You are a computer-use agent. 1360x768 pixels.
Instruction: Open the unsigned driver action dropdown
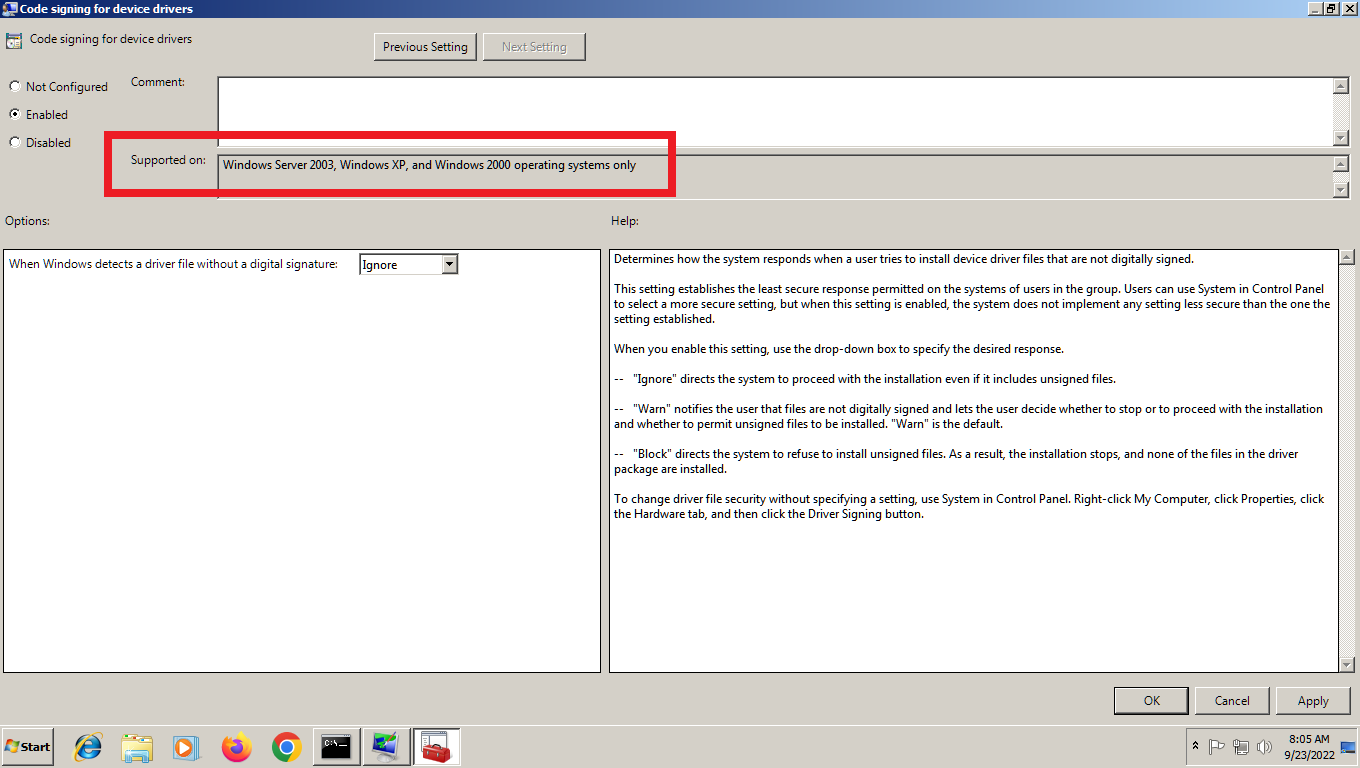449,265
